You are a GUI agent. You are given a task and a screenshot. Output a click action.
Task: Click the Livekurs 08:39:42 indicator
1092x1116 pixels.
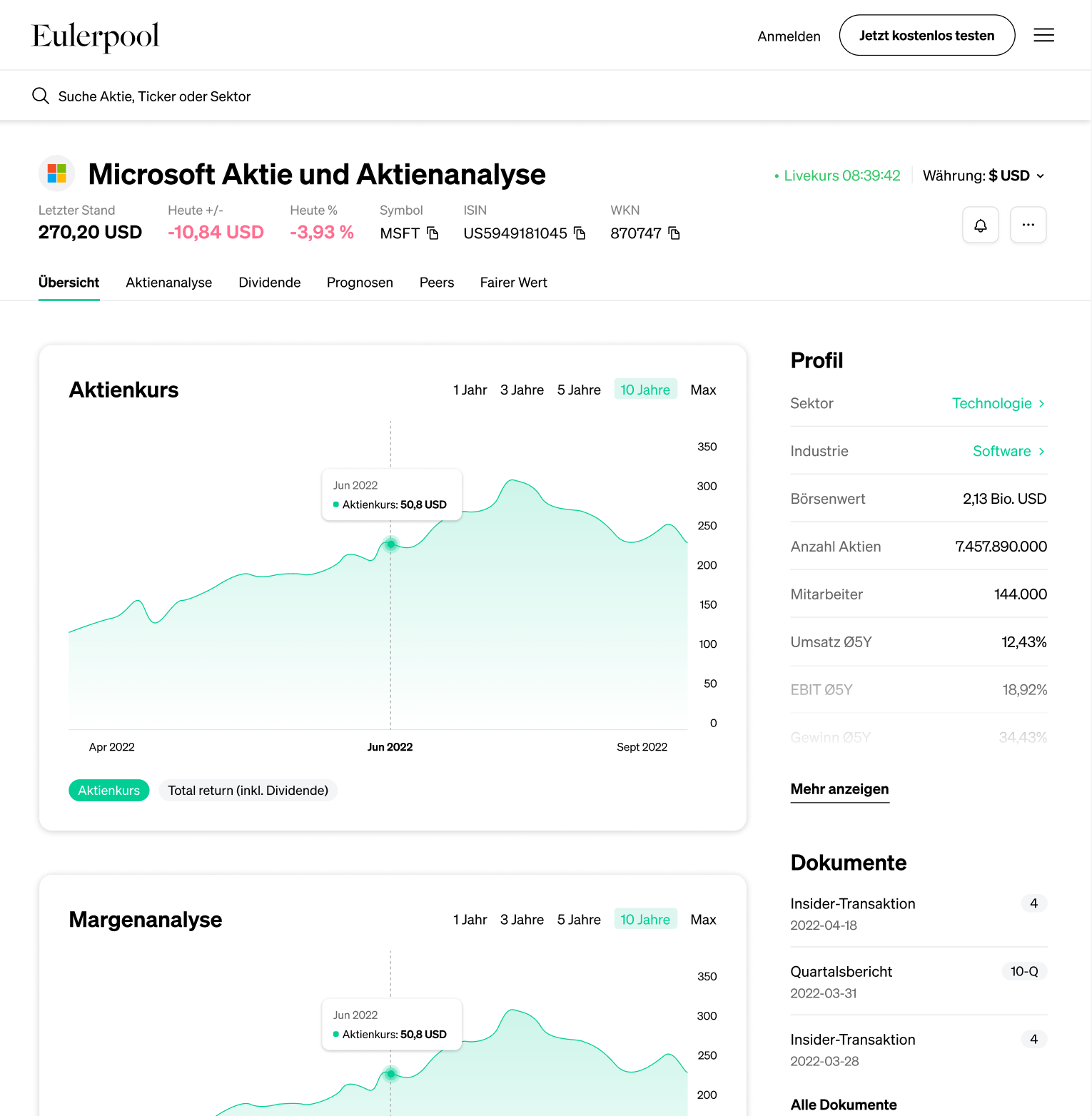click(x=838, y=176)
